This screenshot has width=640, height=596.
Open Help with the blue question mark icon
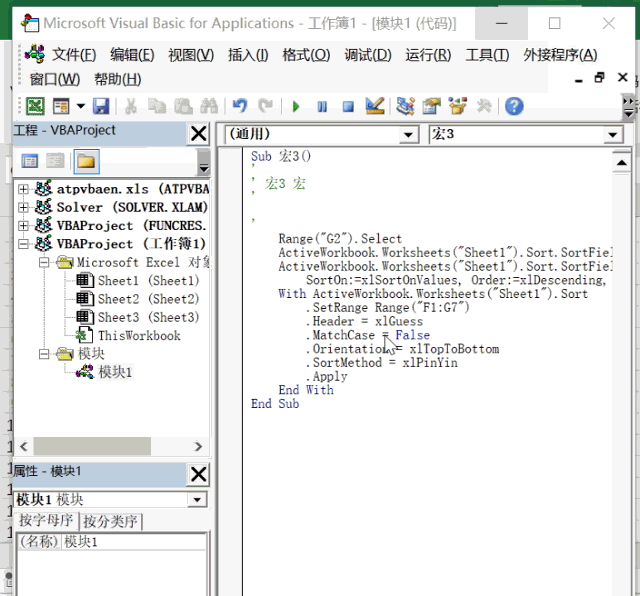514,107
